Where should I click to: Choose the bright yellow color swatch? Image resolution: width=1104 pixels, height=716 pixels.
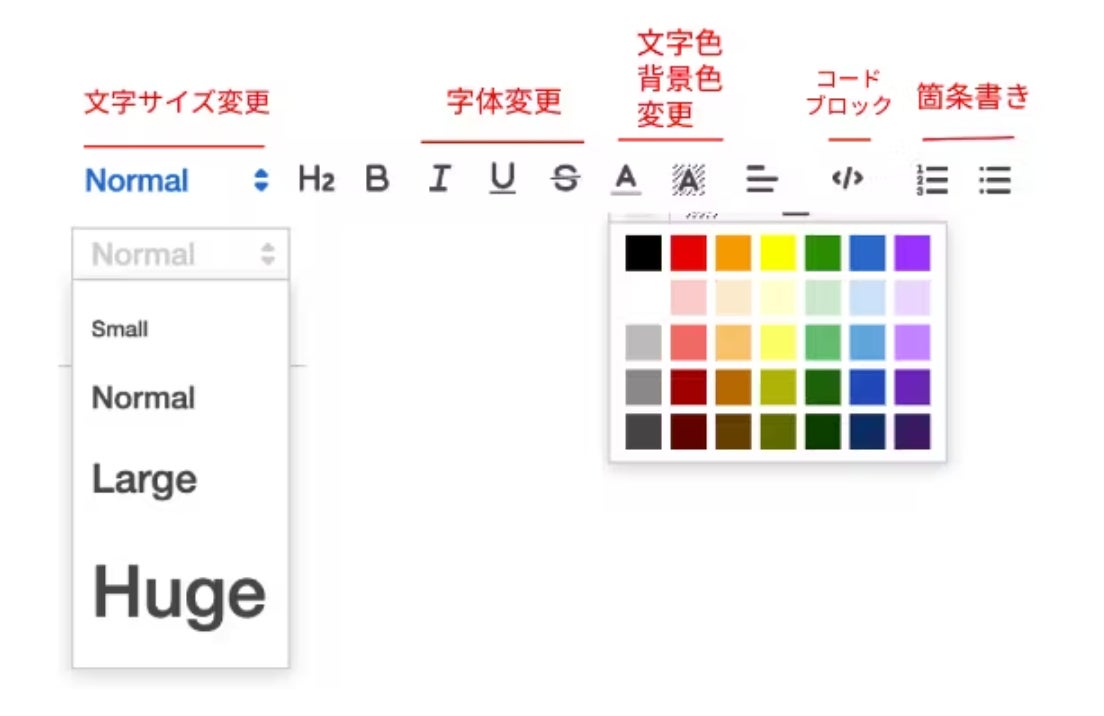point(778,253)
